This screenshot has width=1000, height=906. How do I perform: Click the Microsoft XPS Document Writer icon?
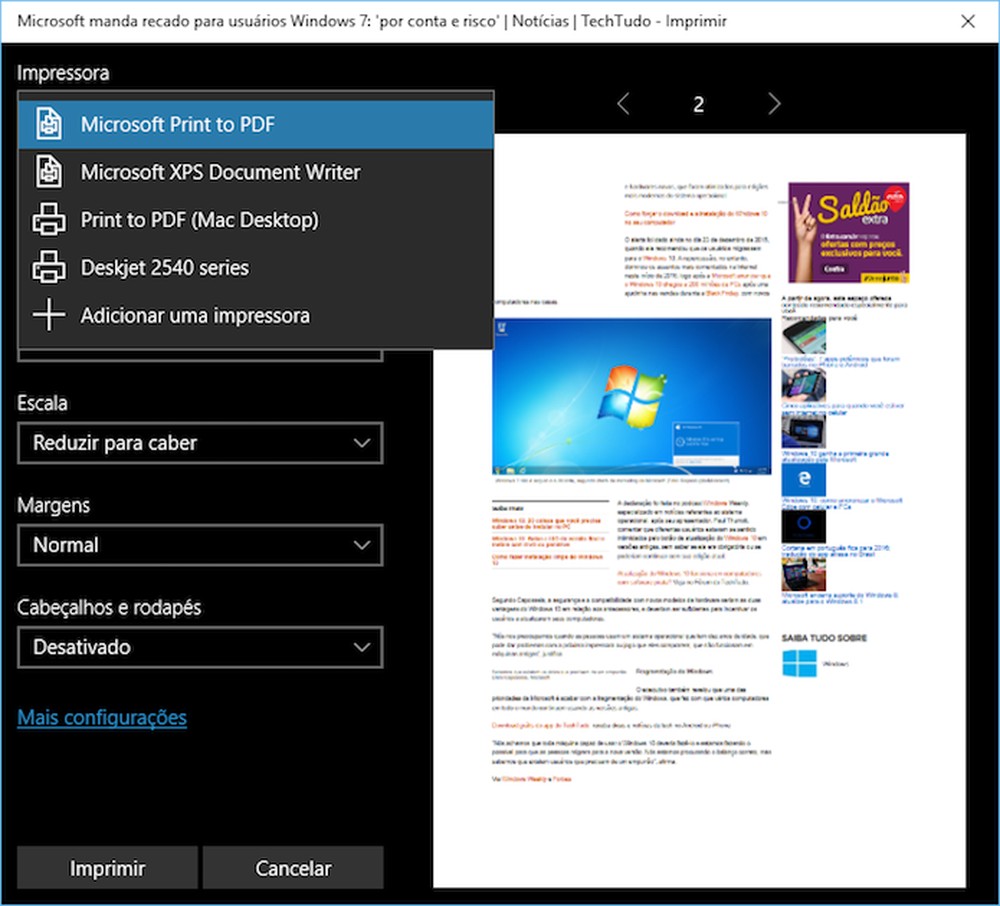pos(48,171)
